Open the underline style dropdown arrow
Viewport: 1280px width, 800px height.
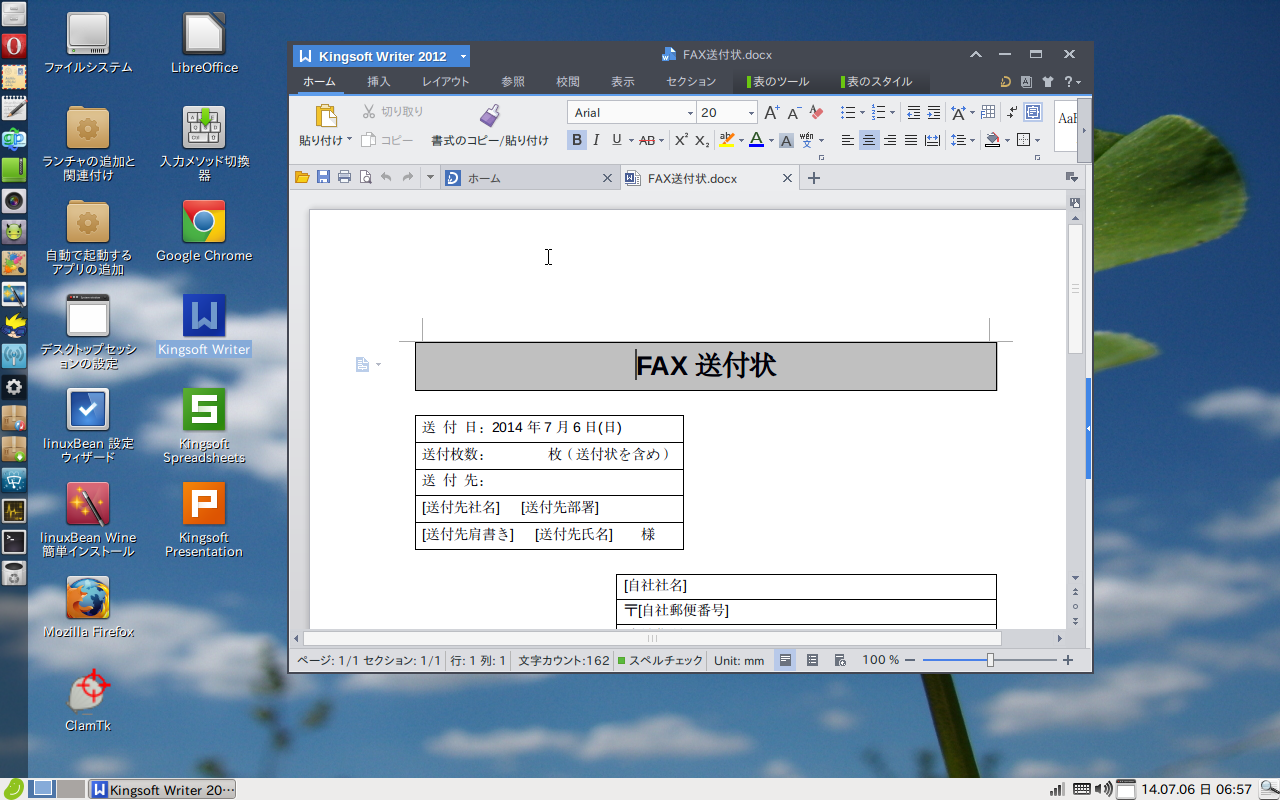pos(630,140)
